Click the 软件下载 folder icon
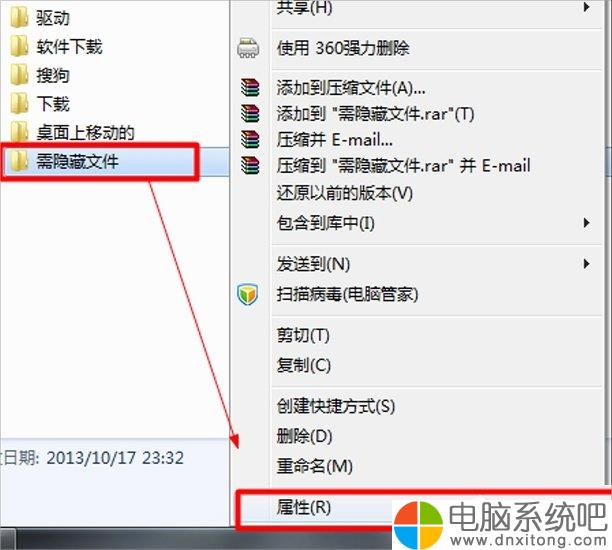The height and width of the screenshot is (550, 612). pos(19,46)
